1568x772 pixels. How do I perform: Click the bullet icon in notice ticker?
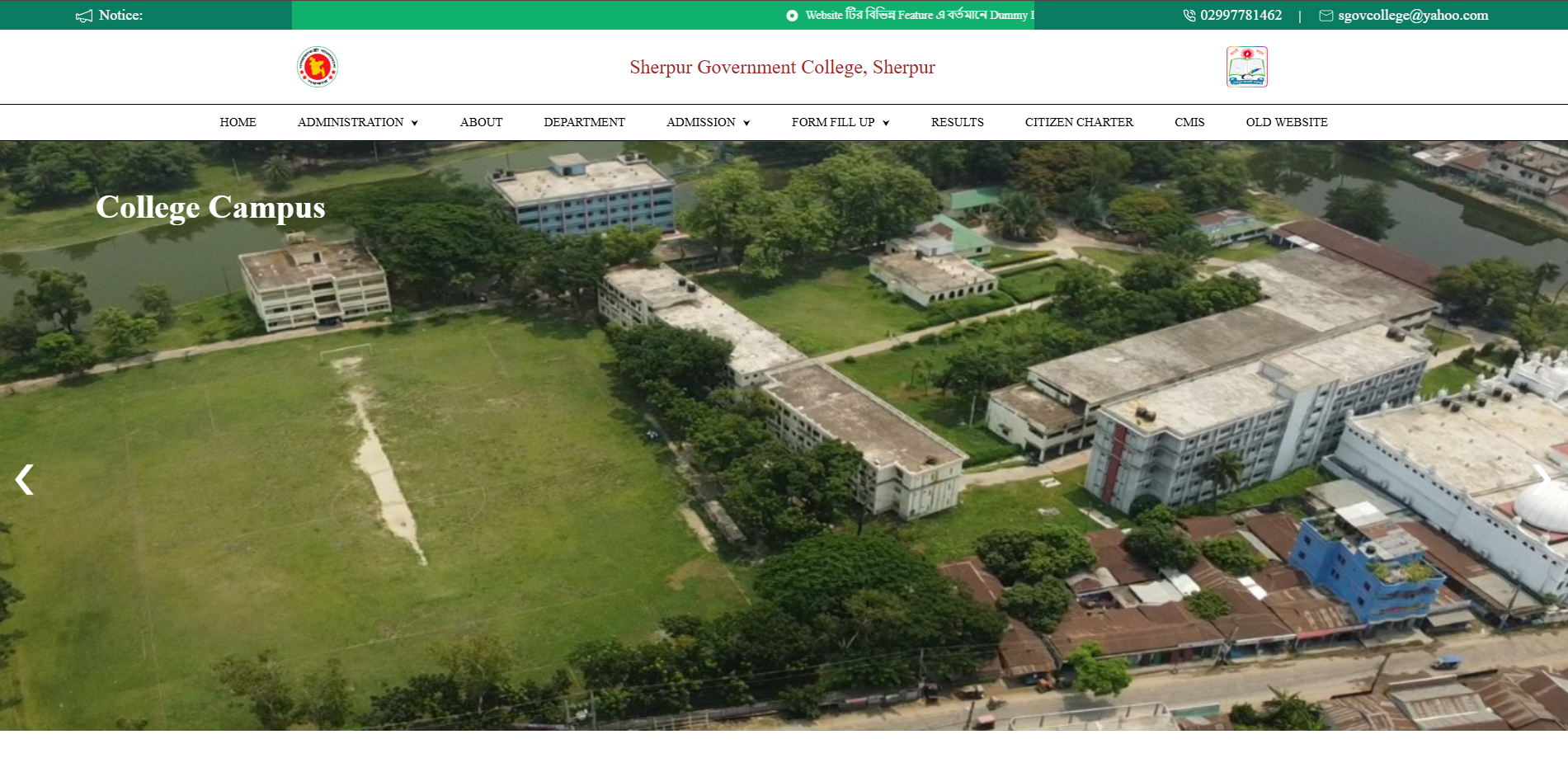click(792, 16)
